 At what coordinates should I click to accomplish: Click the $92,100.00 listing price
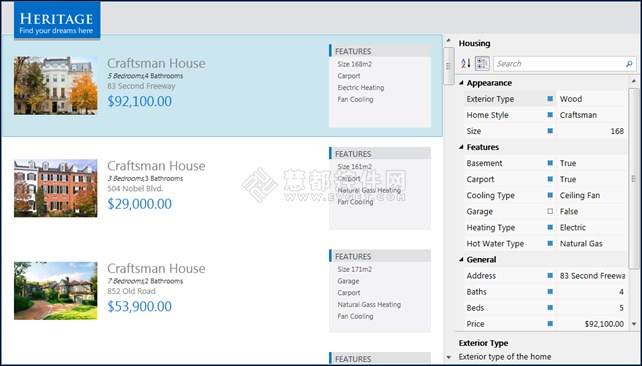(x=140, y=101)
